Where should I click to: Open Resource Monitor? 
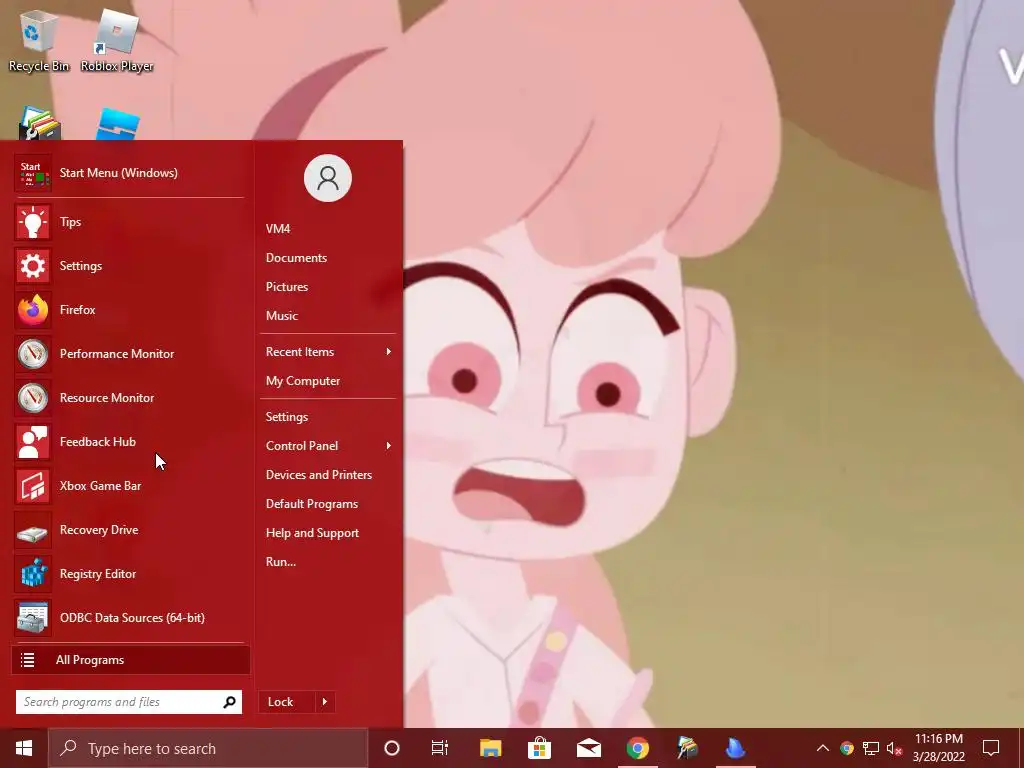(x=129, y=398)
